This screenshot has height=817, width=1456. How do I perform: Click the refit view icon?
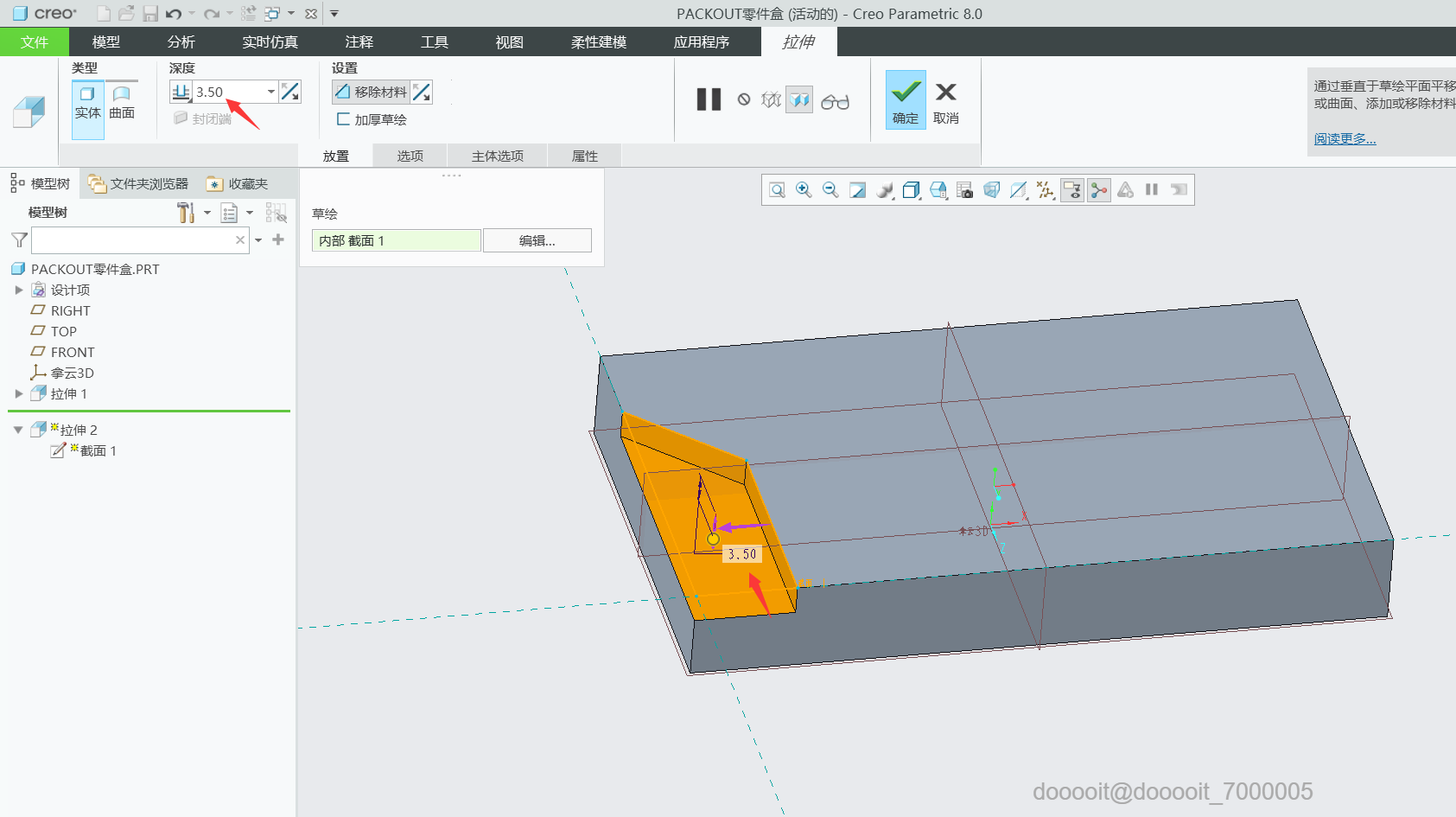(x=777, y=190)
